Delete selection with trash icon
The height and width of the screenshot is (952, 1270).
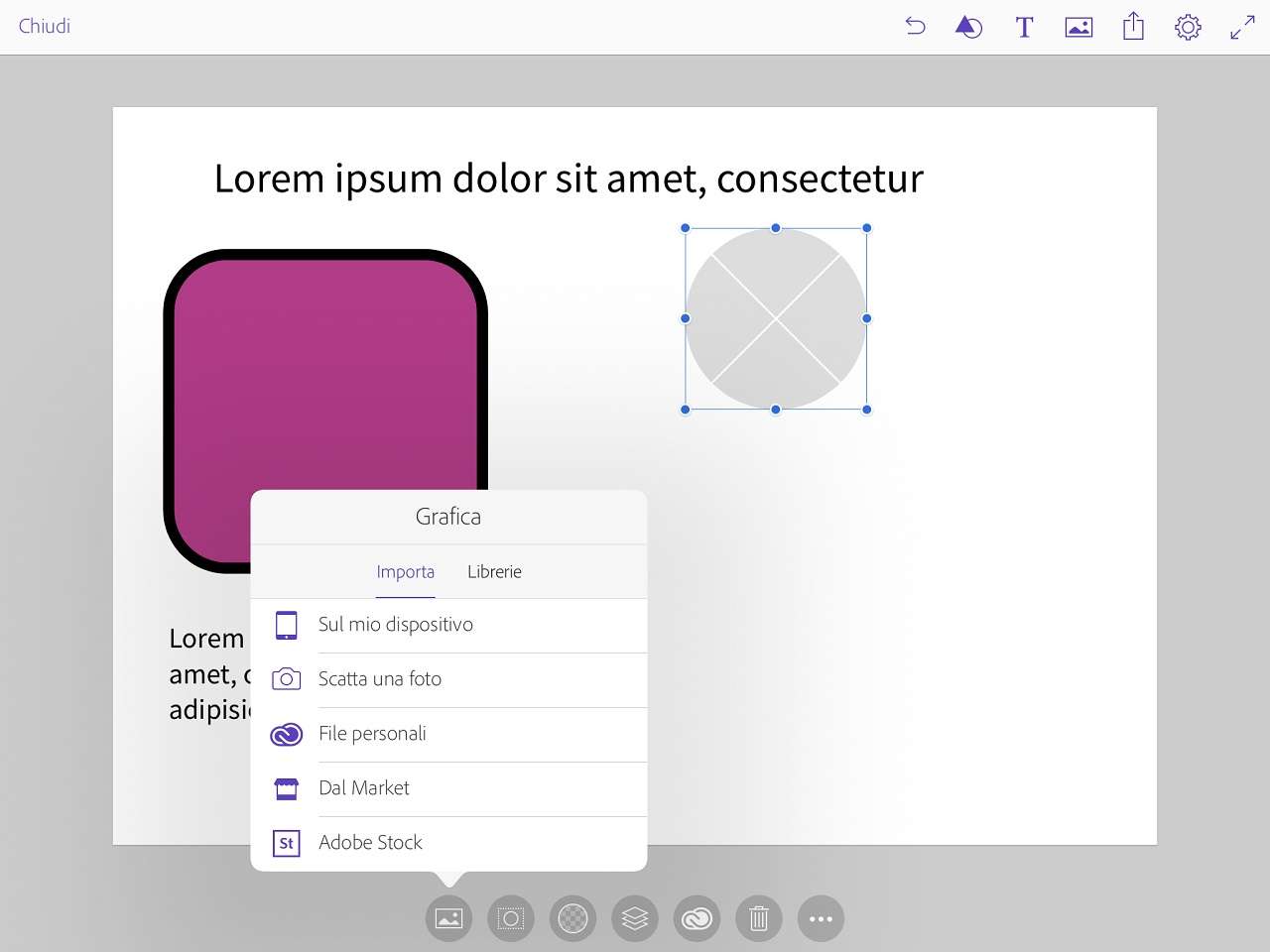coord(759,918)
